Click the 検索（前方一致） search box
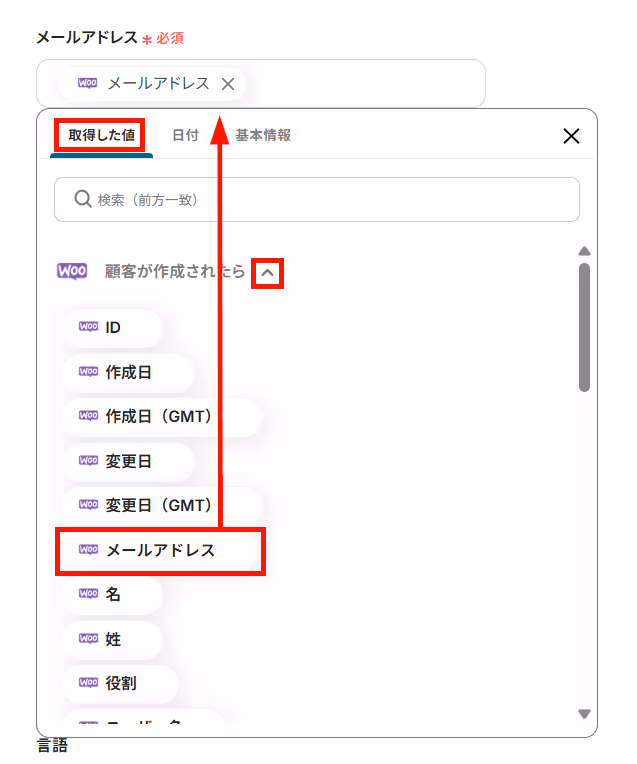 point(317,200)
